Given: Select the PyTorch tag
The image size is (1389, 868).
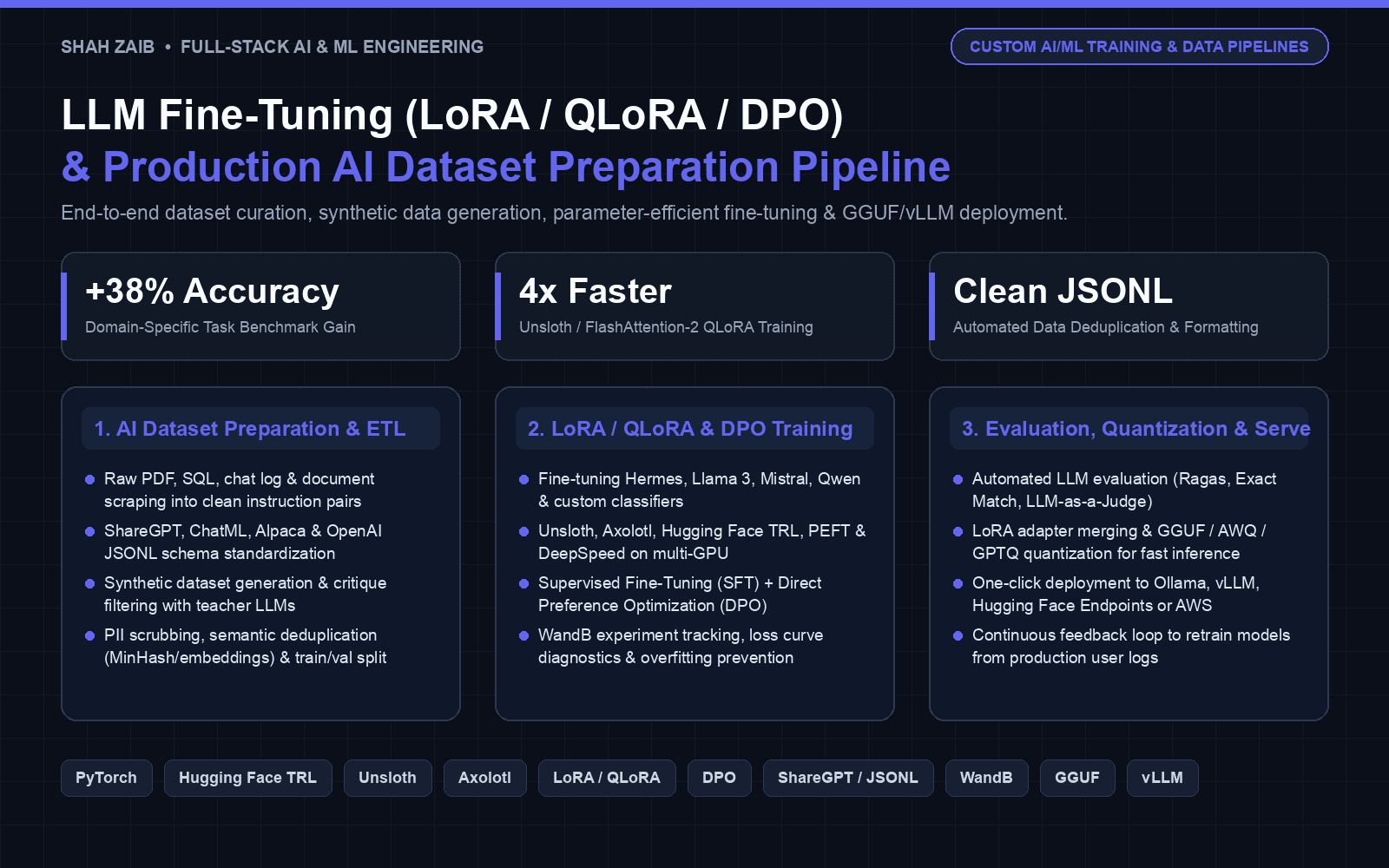Looking at the screenshot, I should point(107,778).
